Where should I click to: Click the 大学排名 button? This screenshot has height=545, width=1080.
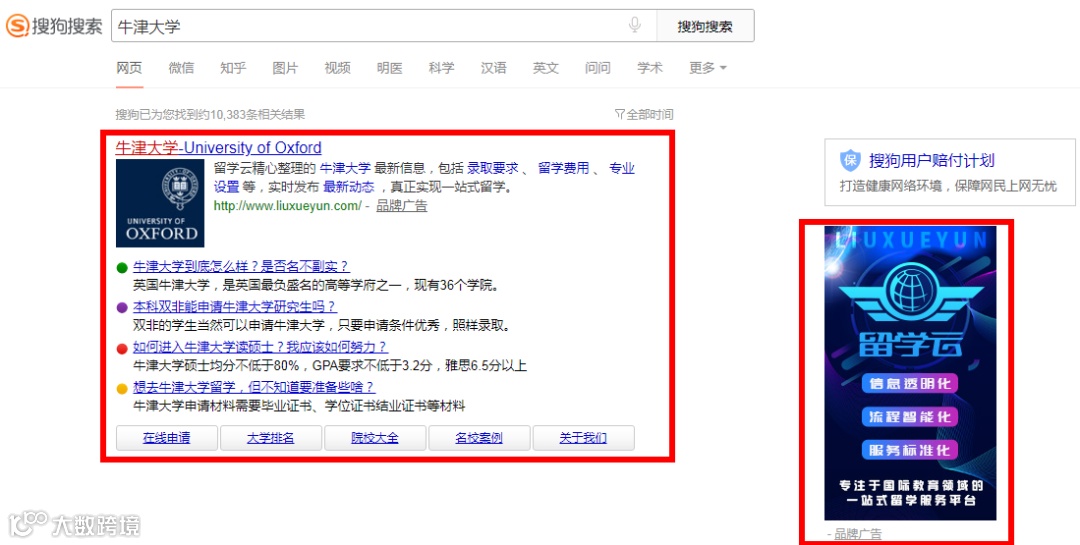271,438
